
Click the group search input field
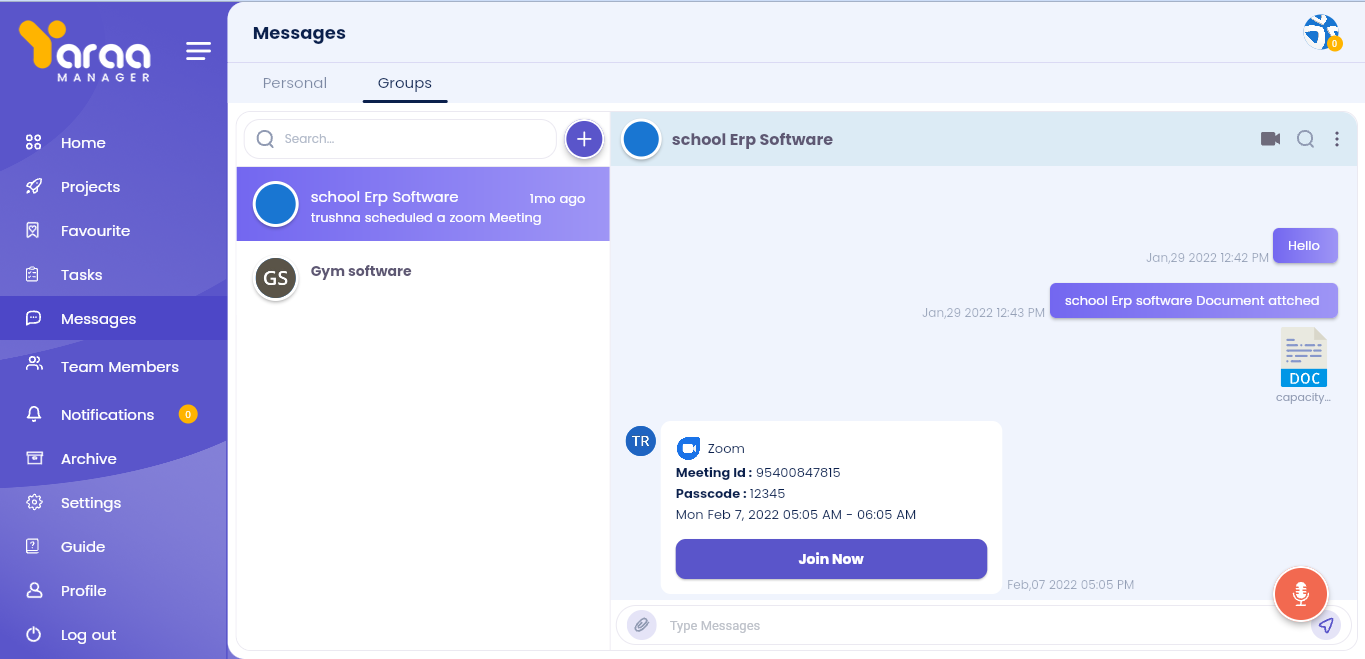click(410, 139)
